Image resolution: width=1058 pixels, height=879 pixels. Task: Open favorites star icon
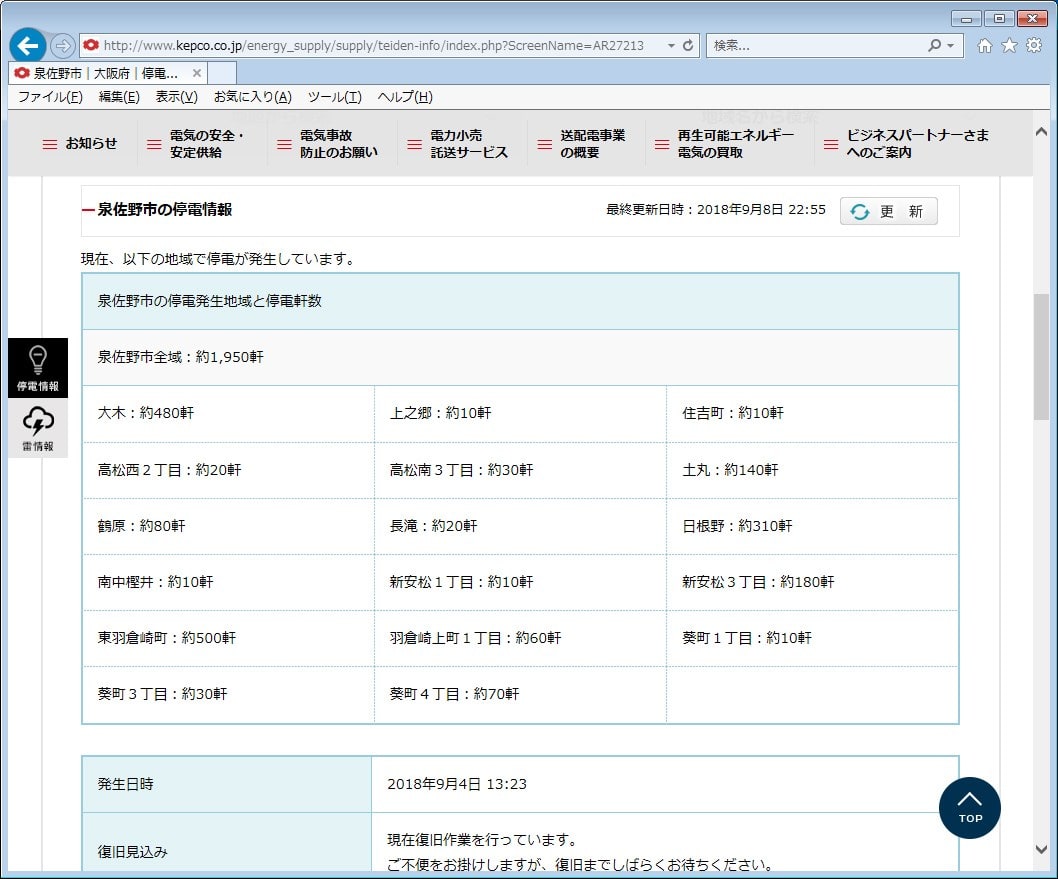coord(1009,46)
